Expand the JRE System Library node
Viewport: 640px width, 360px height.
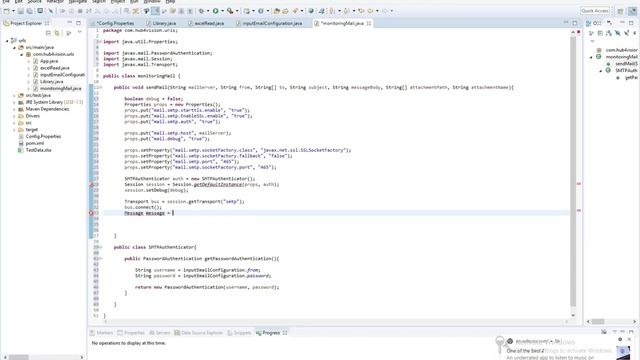(14, 102)
